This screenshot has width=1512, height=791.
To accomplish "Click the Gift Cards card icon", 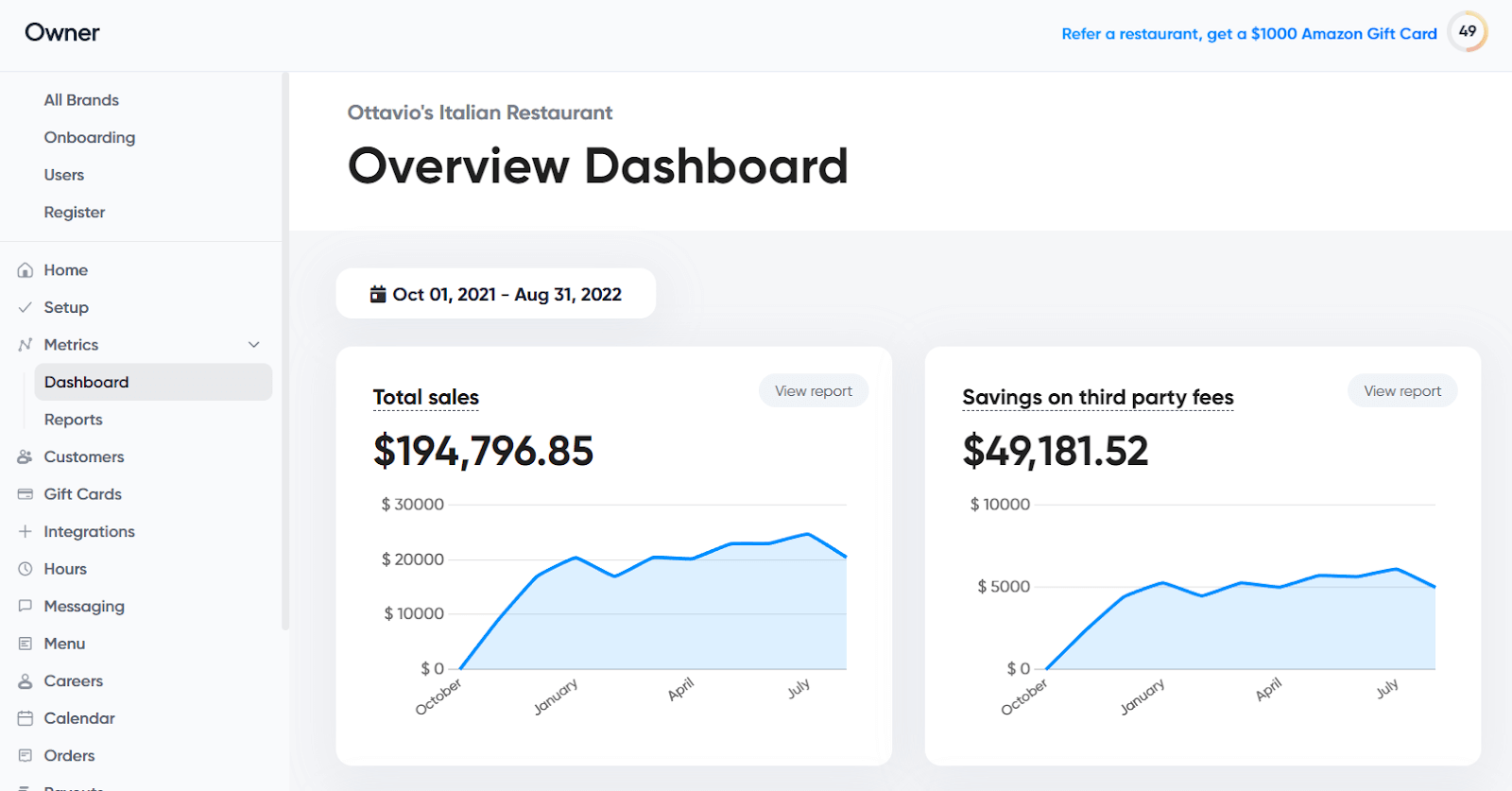I will [26, 494].
